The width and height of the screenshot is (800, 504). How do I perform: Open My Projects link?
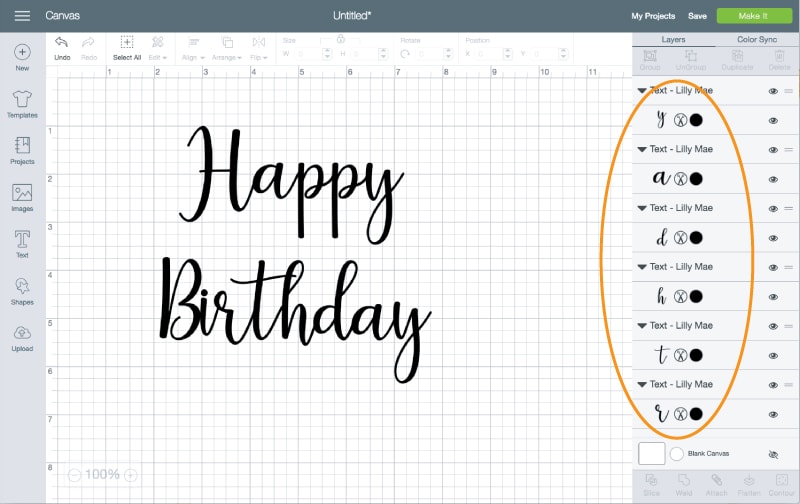pyautogui.click(x=653, y=16)
